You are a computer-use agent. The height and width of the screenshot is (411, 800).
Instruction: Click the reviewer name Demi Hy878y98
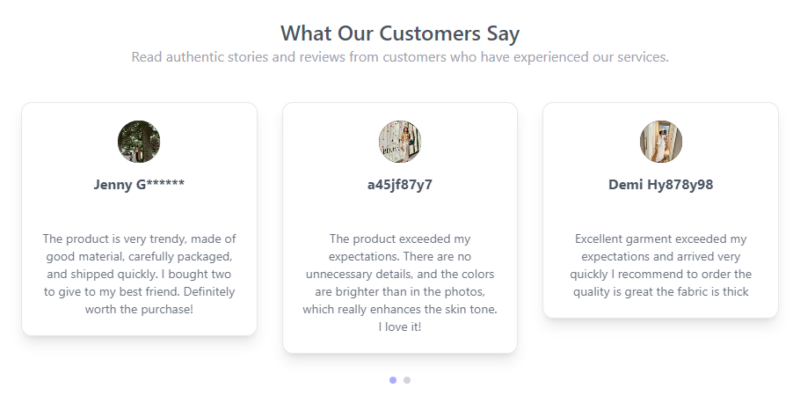(661, 184)
